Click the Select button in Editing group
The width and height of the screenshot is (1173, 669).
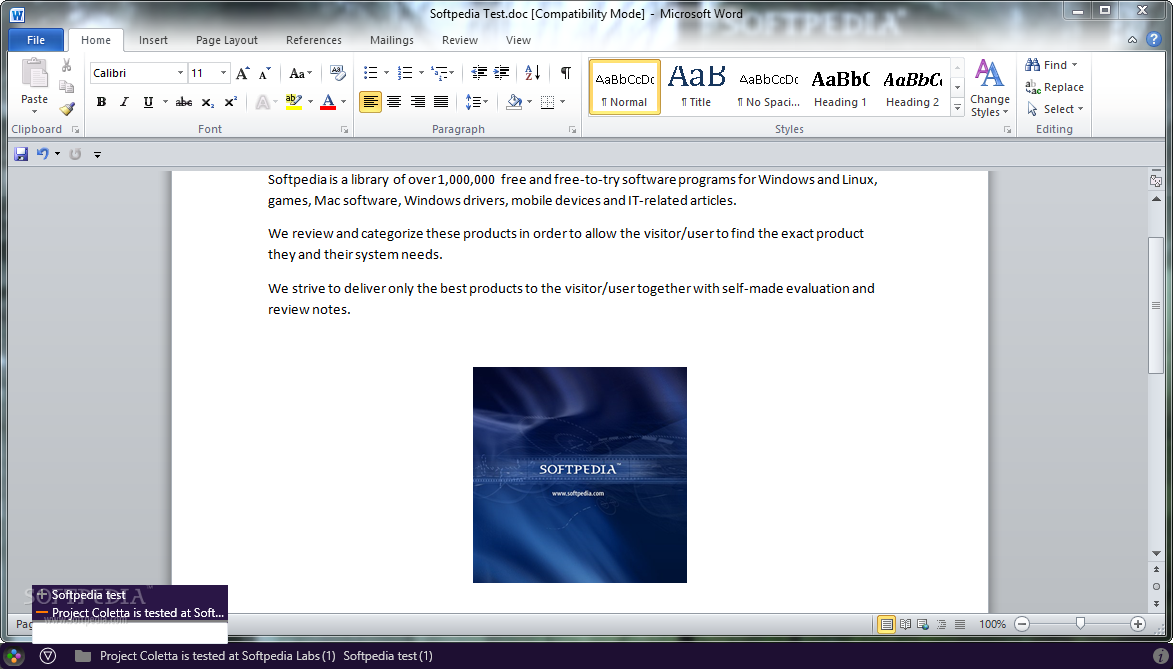(1056, 109)
